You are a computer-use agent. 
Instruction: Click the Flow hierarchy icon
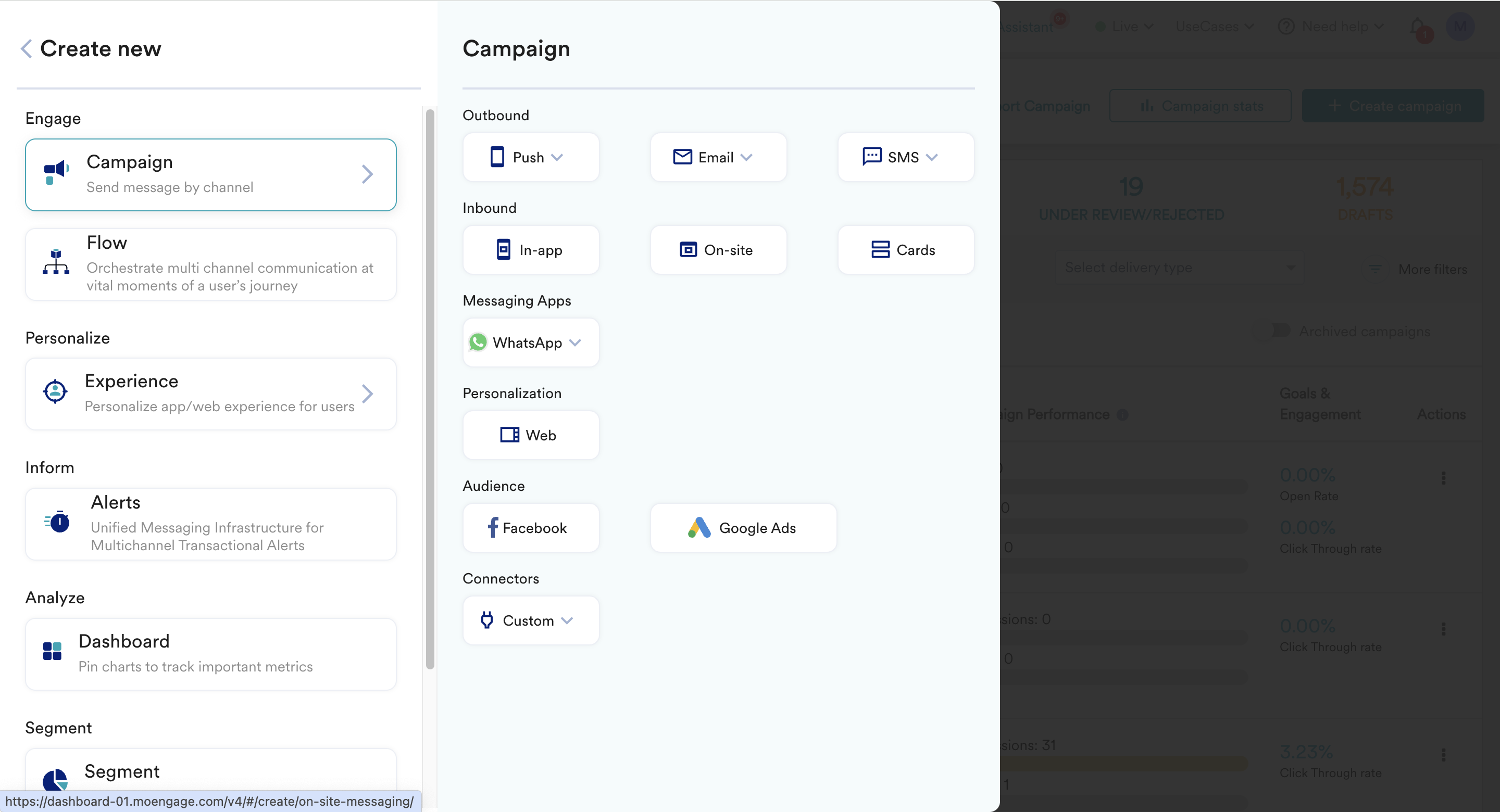[x=56, y=262]
